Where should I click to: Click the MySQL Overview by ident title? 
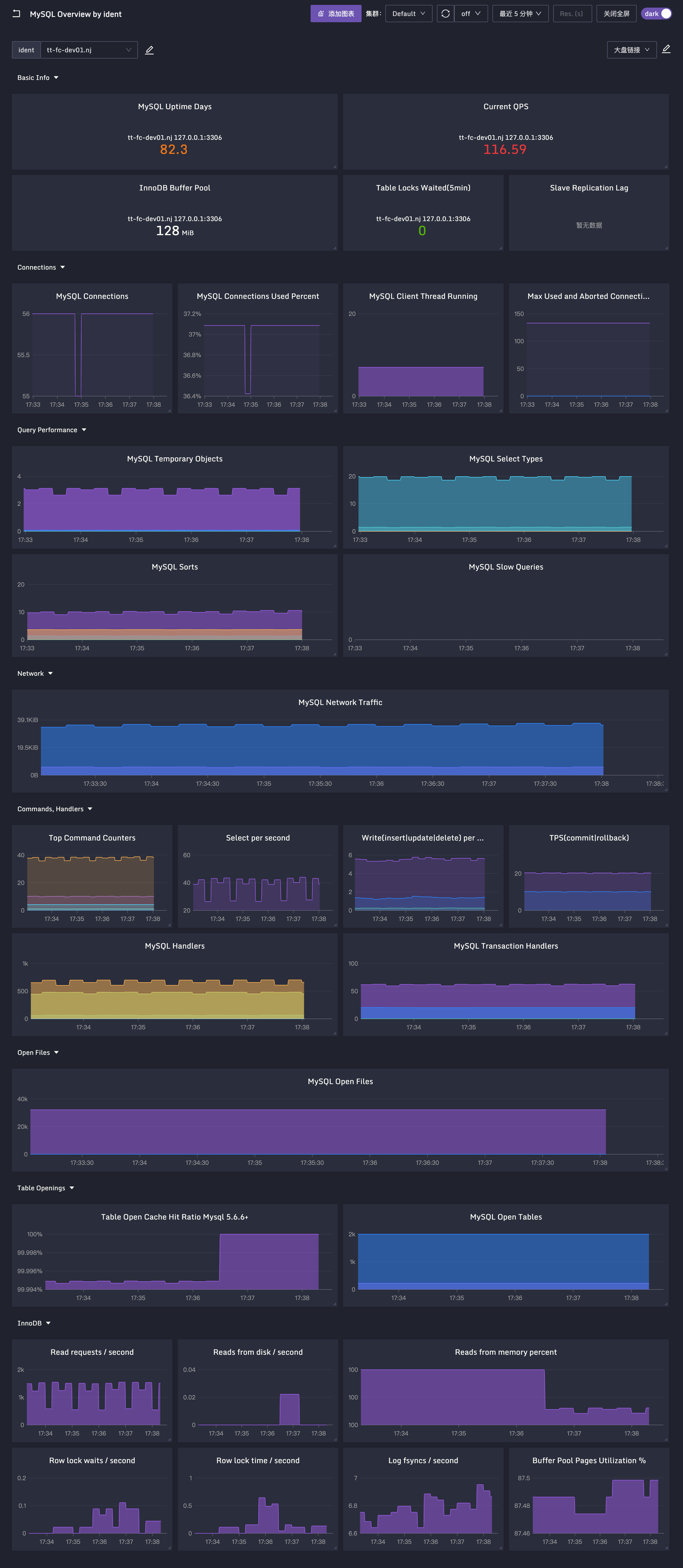(x=76, y=14)
